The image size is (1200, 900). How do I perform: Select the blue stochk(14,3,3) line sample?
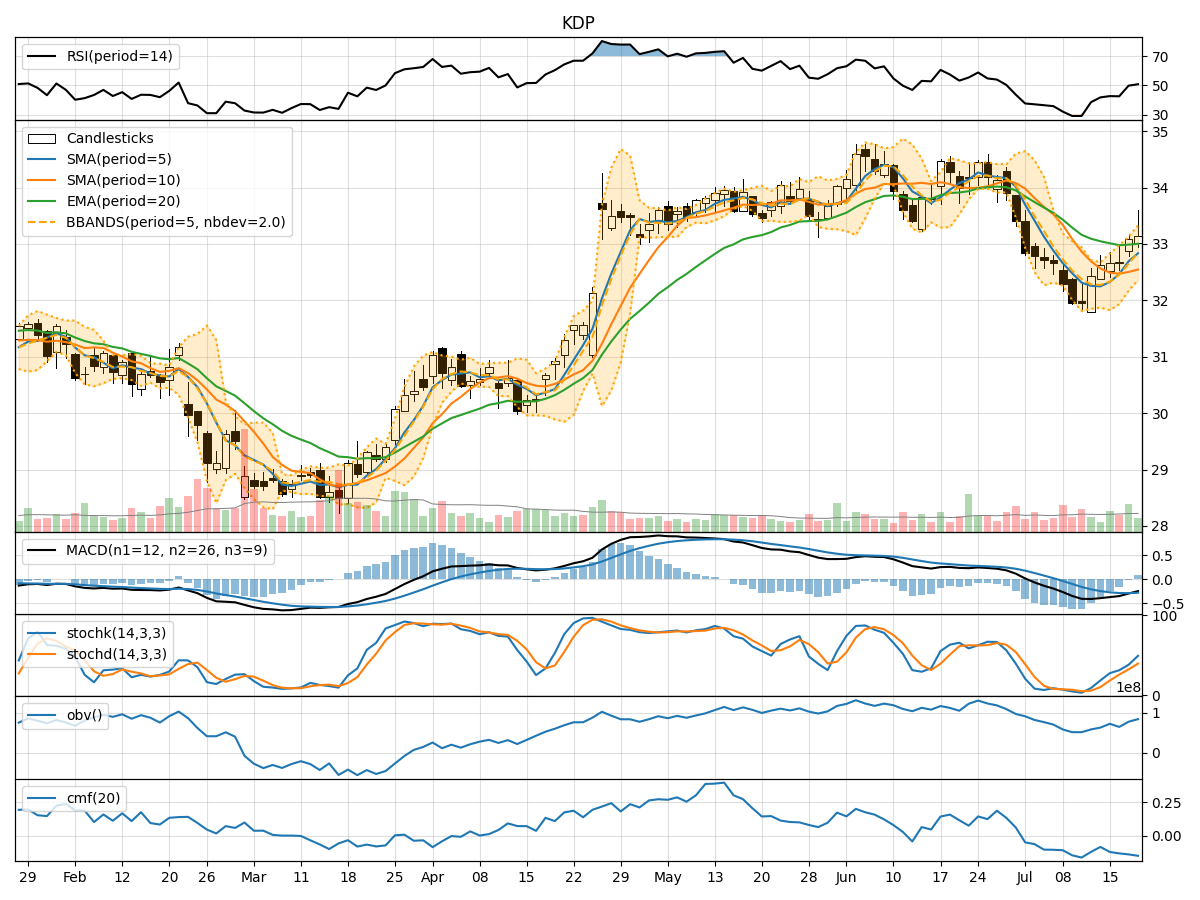[x=42, y=633]
